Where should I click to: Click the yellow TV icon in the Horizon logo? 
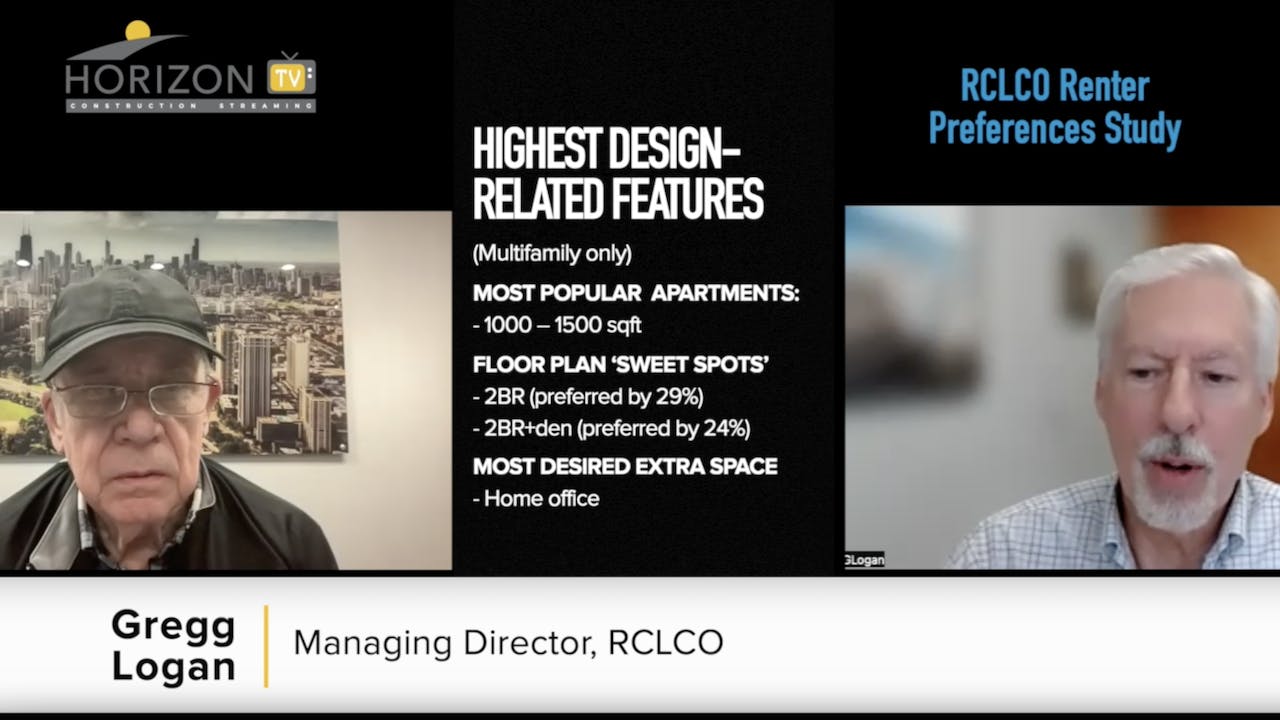(x=290, y=74)
